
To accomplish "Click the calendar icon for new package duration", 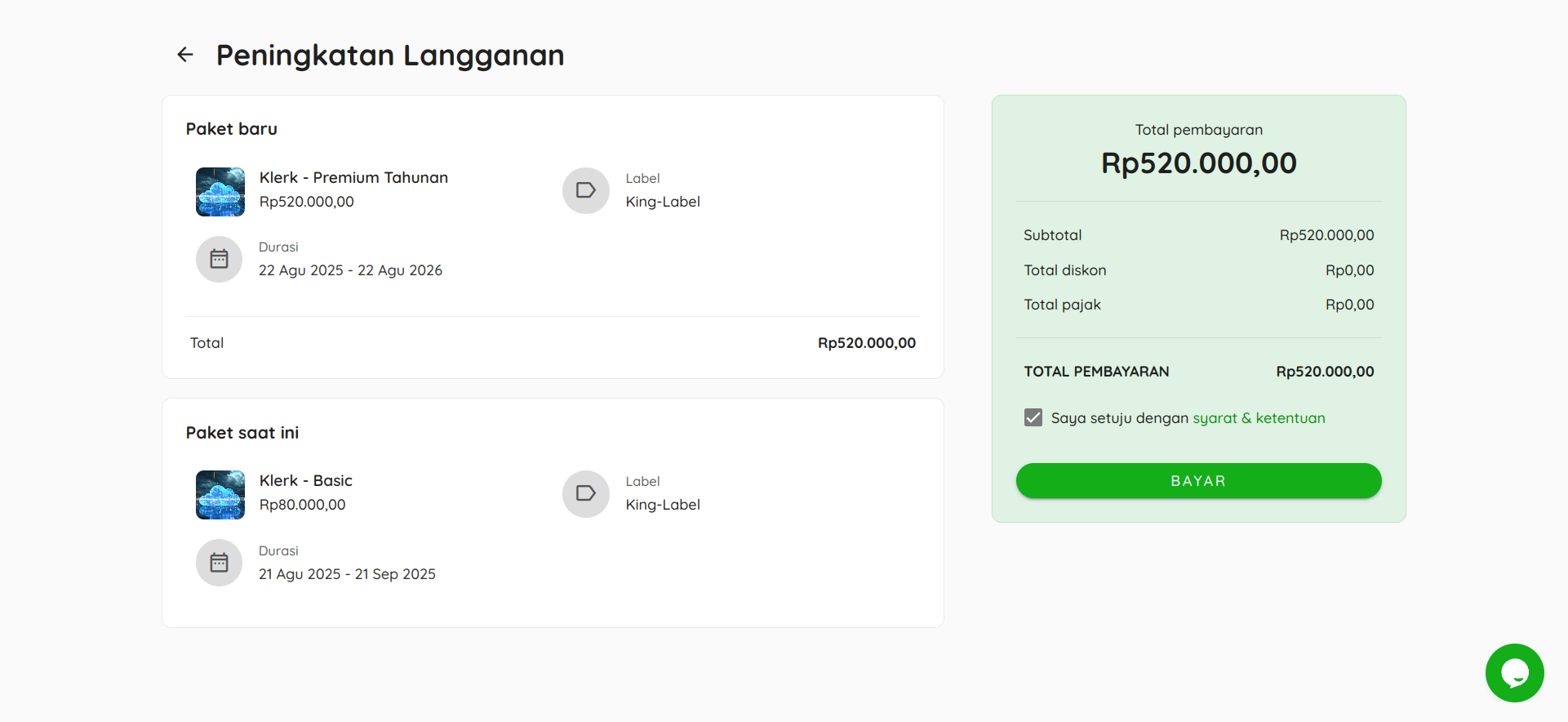I will (219, 259).
